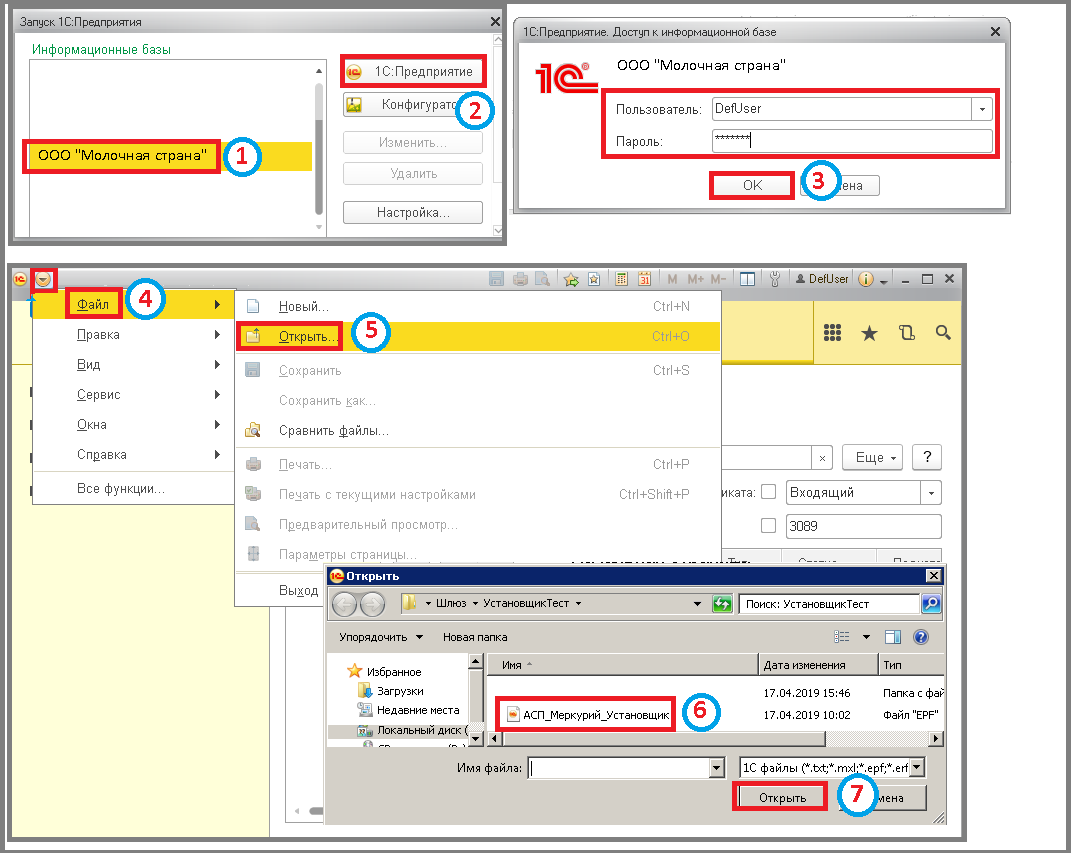Select the АСП_Меркурий_Установщик file
This screenshot has height=853, width=1071.
pos(587,714)
